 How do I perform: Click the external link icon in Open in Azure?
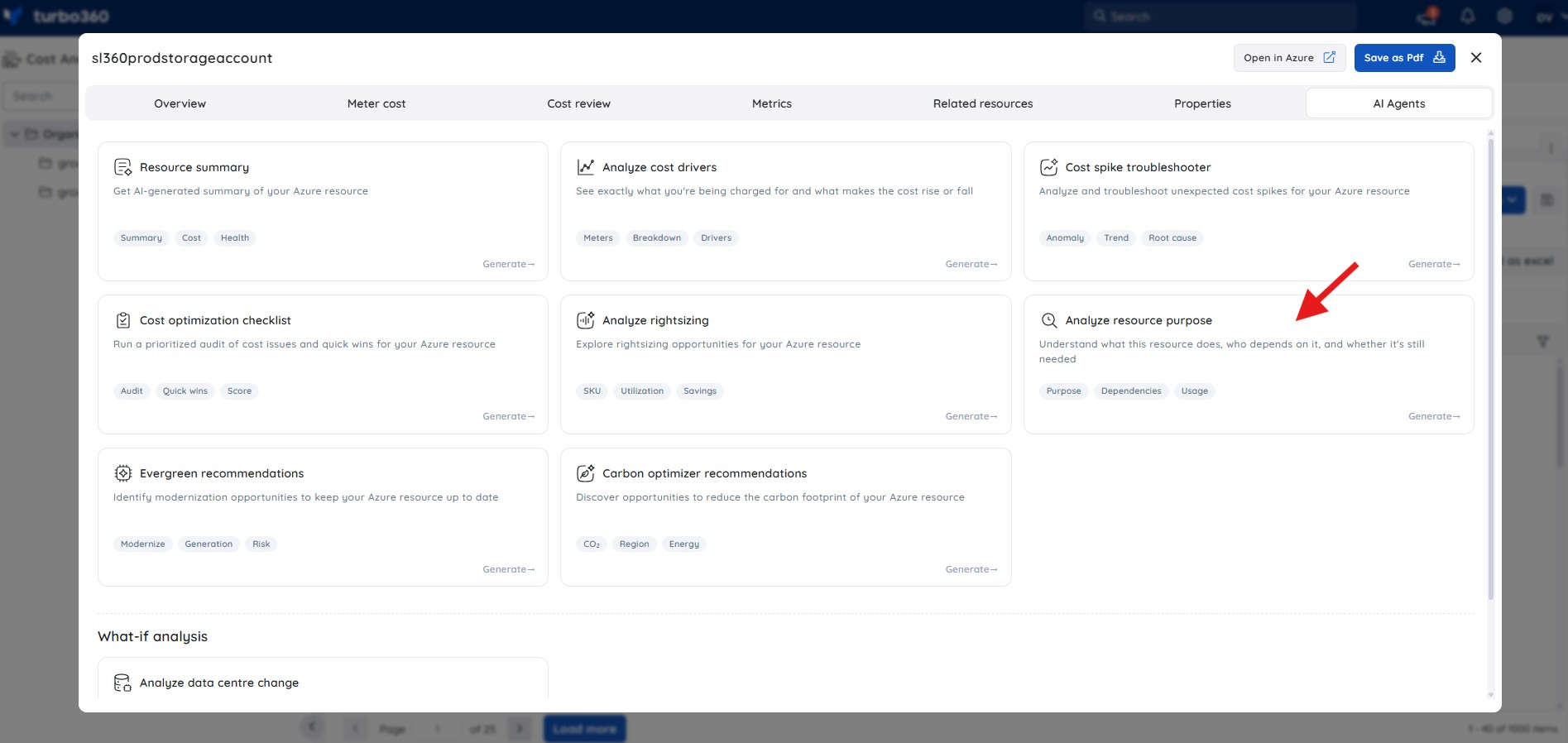pyautogui.click(x=1329, y=57)
